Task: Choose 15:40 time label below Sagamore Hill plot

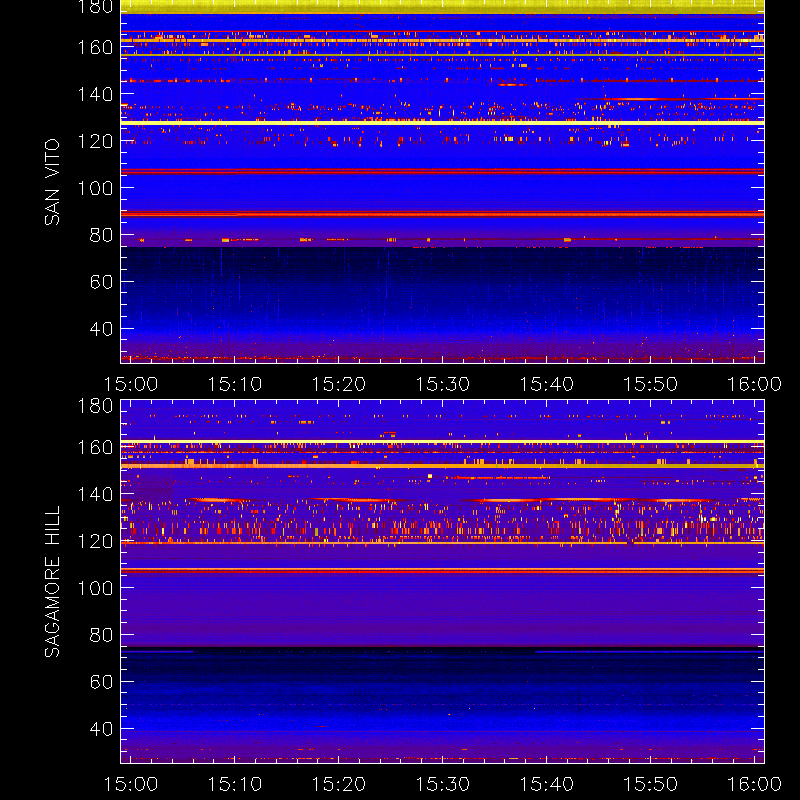Action: 546,784
